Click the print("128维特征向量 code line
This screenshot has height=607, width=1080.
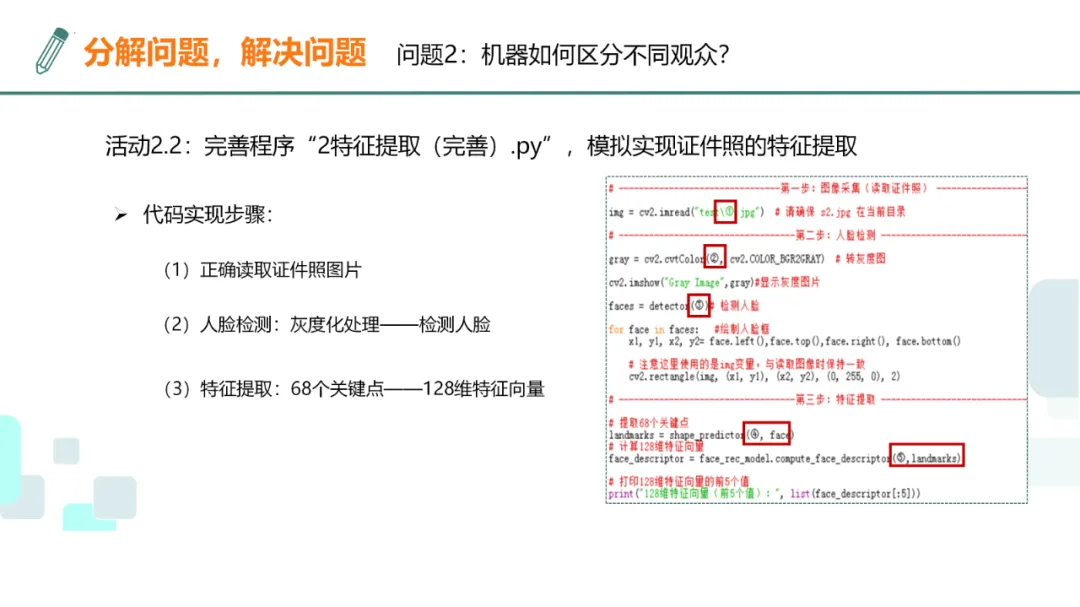point(764,493)
